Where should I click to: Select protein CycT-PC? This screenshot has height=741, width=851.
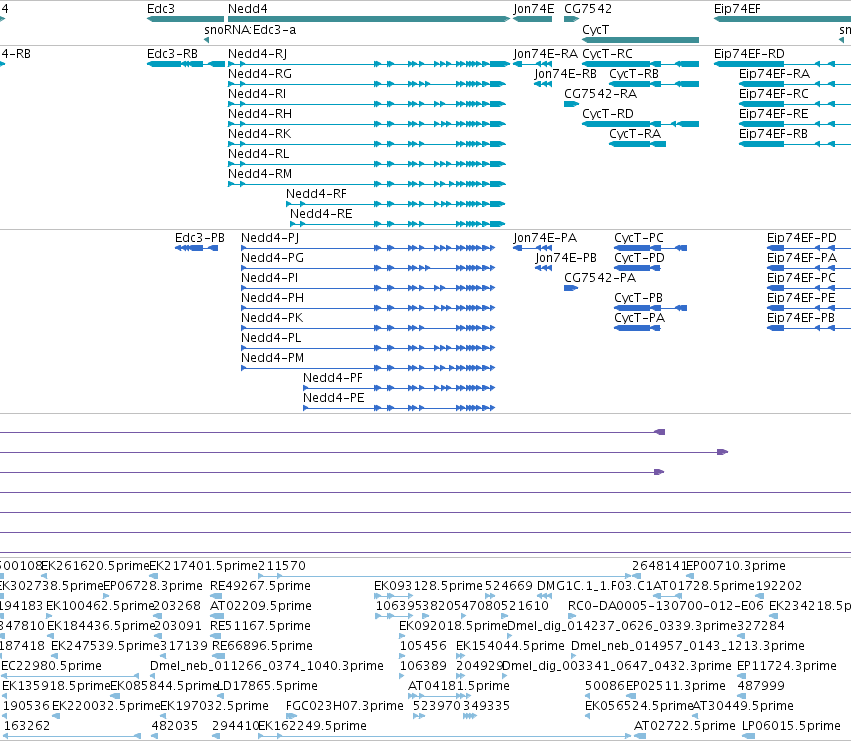coord(639,238)
